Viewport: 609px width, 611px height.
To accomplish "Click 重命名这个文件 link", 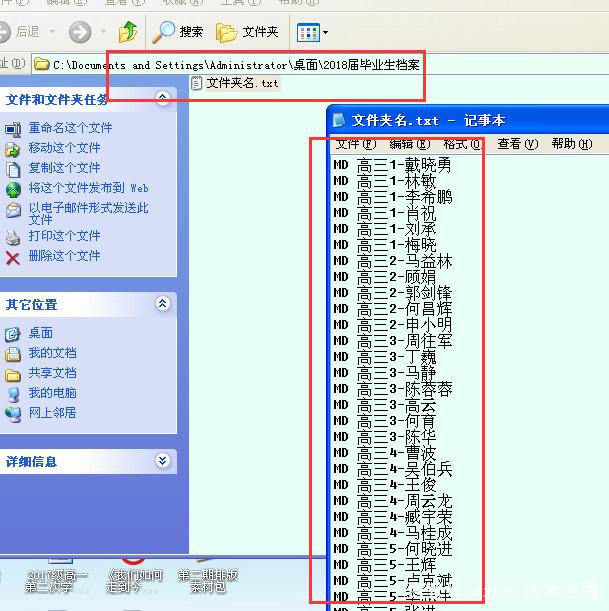I will coord(70,128).
